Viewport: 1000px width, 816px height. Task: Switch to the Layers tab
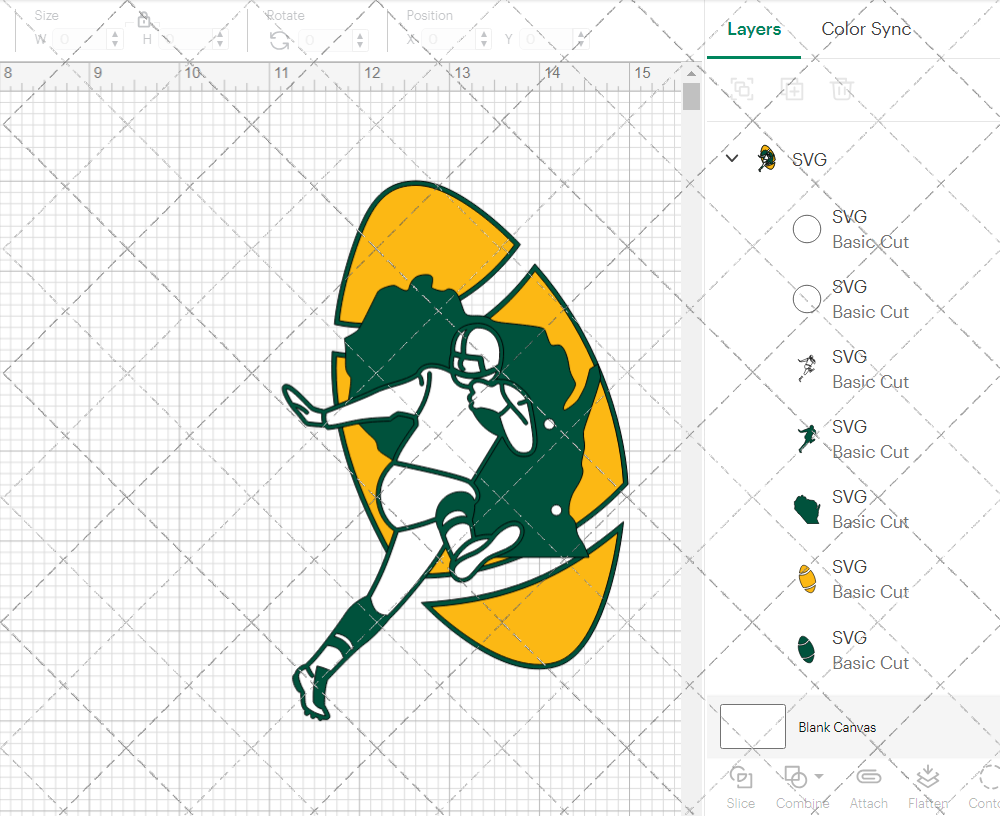(754, 29)
